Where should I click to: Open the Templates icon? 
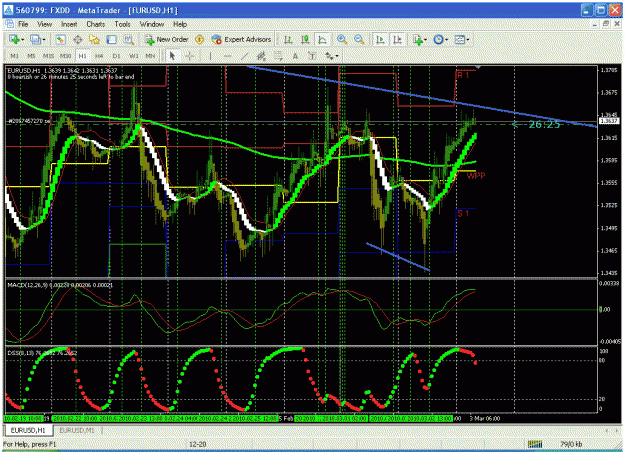(460, 39)
